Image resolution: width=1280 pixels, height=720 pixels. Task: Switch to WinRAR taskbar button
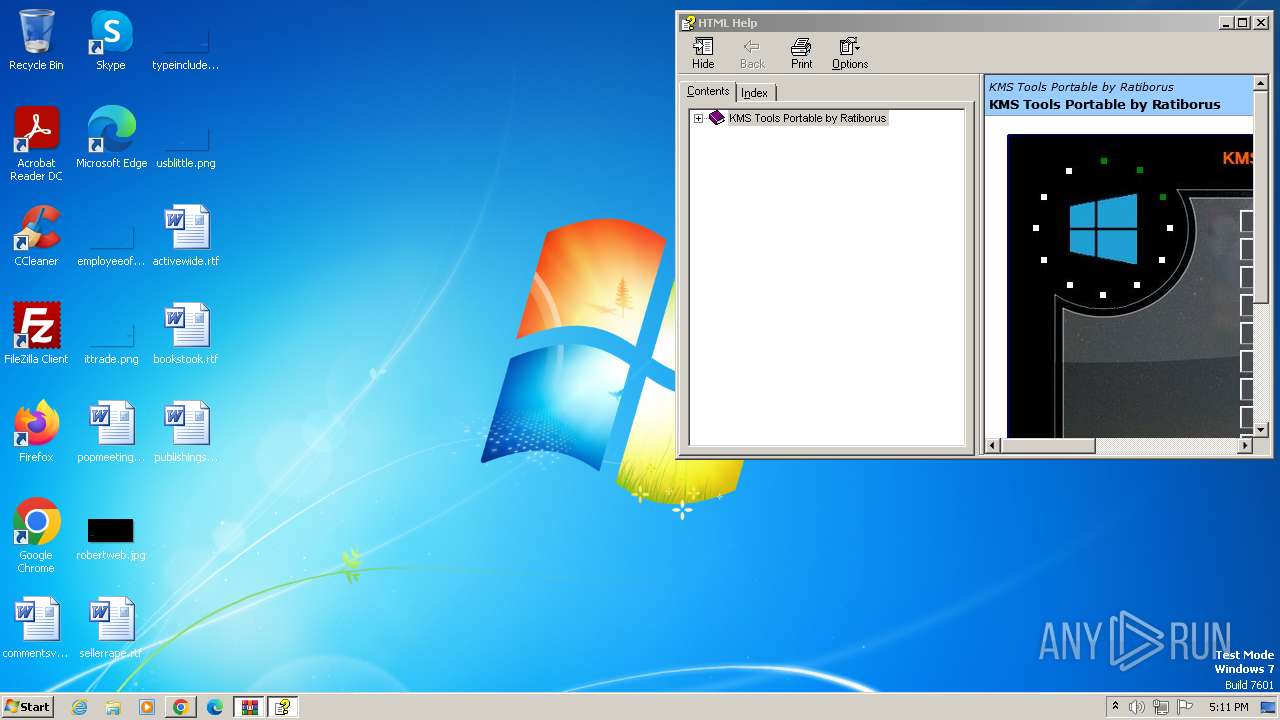tap(249, 707)
